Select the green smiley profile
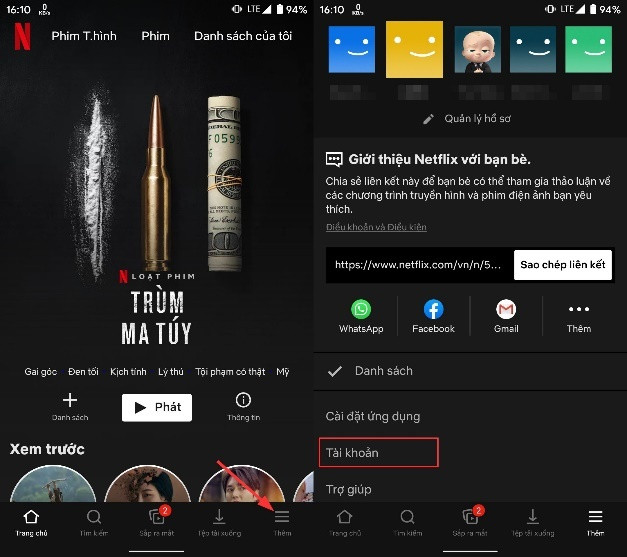Image resolution: width=627 pixels, height=557 pixels. [x=588, y=50]
